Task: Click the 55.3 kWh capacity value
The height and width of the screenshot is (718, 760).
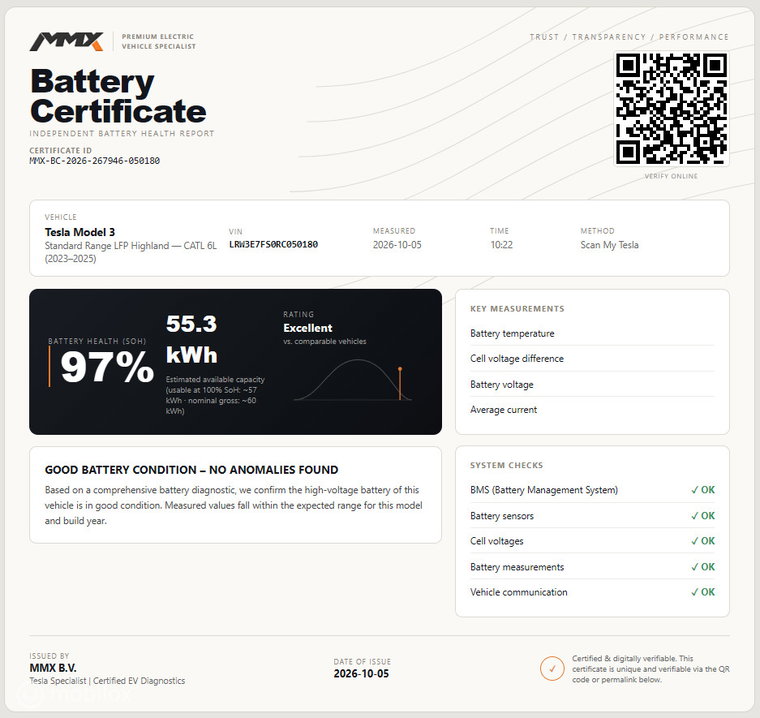Action: (191, 339)
